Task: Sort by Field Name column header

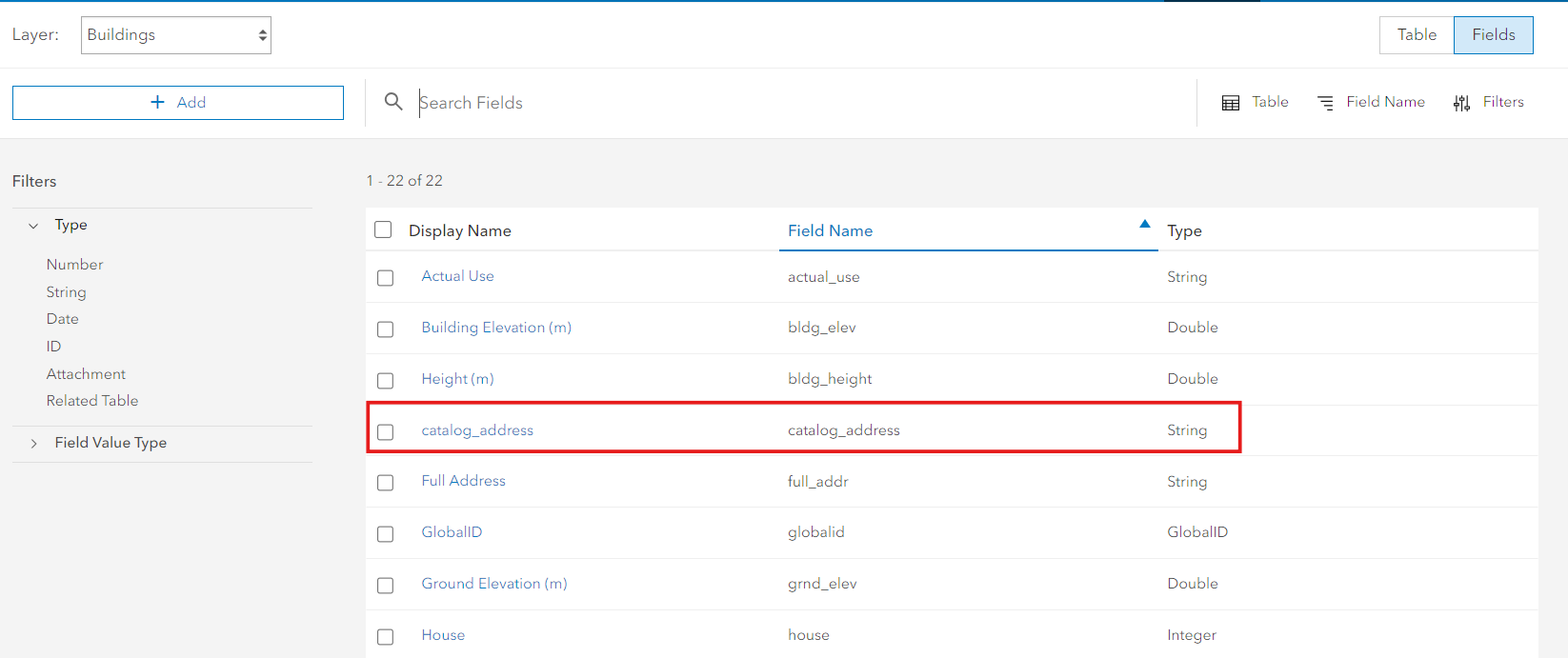Action: (x=830, y=230)
